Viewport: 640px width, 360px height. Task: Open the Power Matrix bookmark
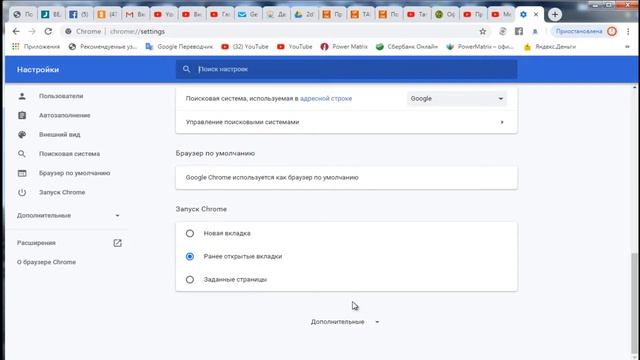point(344,47)
